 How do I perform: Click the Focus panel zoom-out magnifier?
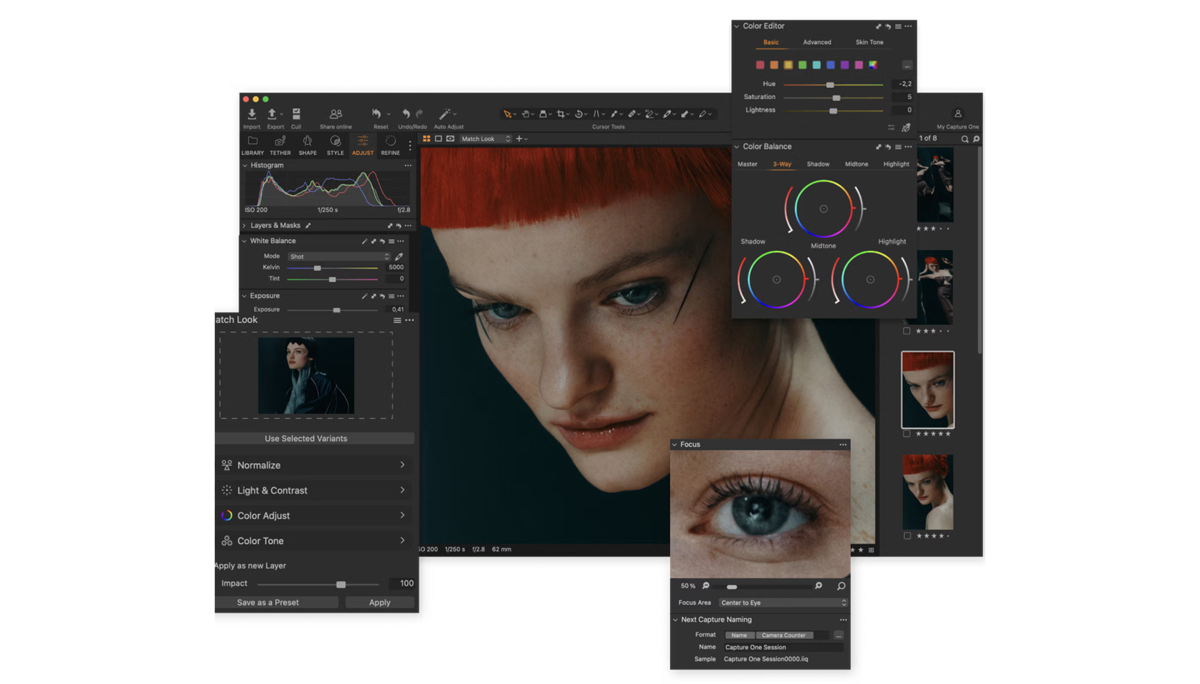coord(706,586)
